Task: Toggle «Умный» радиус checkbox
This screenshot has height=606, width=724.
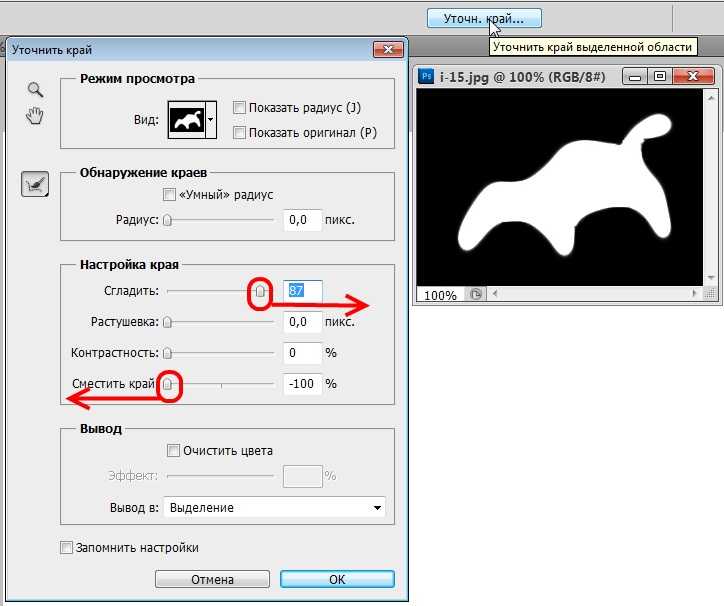Action: tap(169, 194)
